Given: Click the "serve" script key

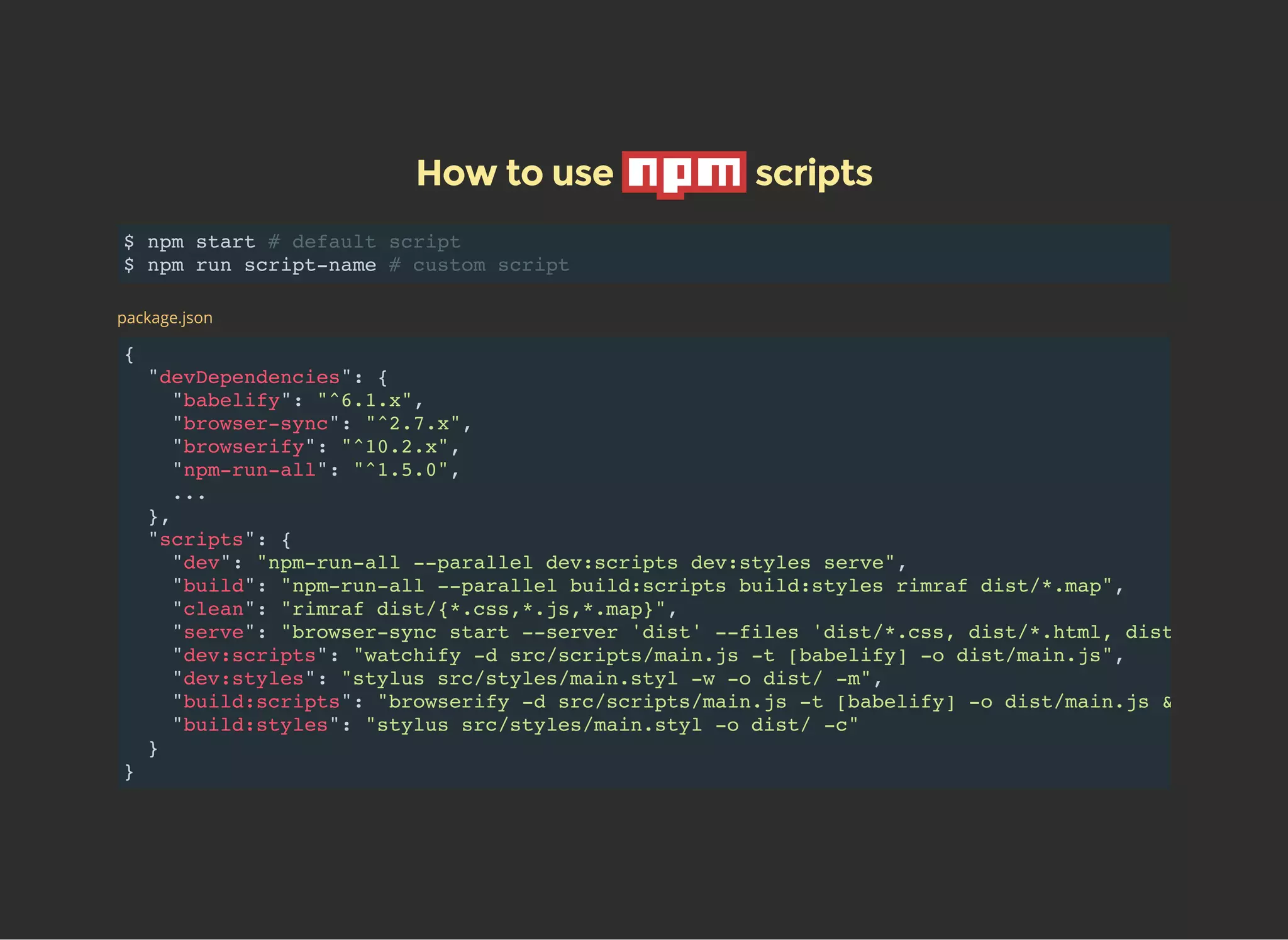Looking at the screenshot, I should coord(213,632).
